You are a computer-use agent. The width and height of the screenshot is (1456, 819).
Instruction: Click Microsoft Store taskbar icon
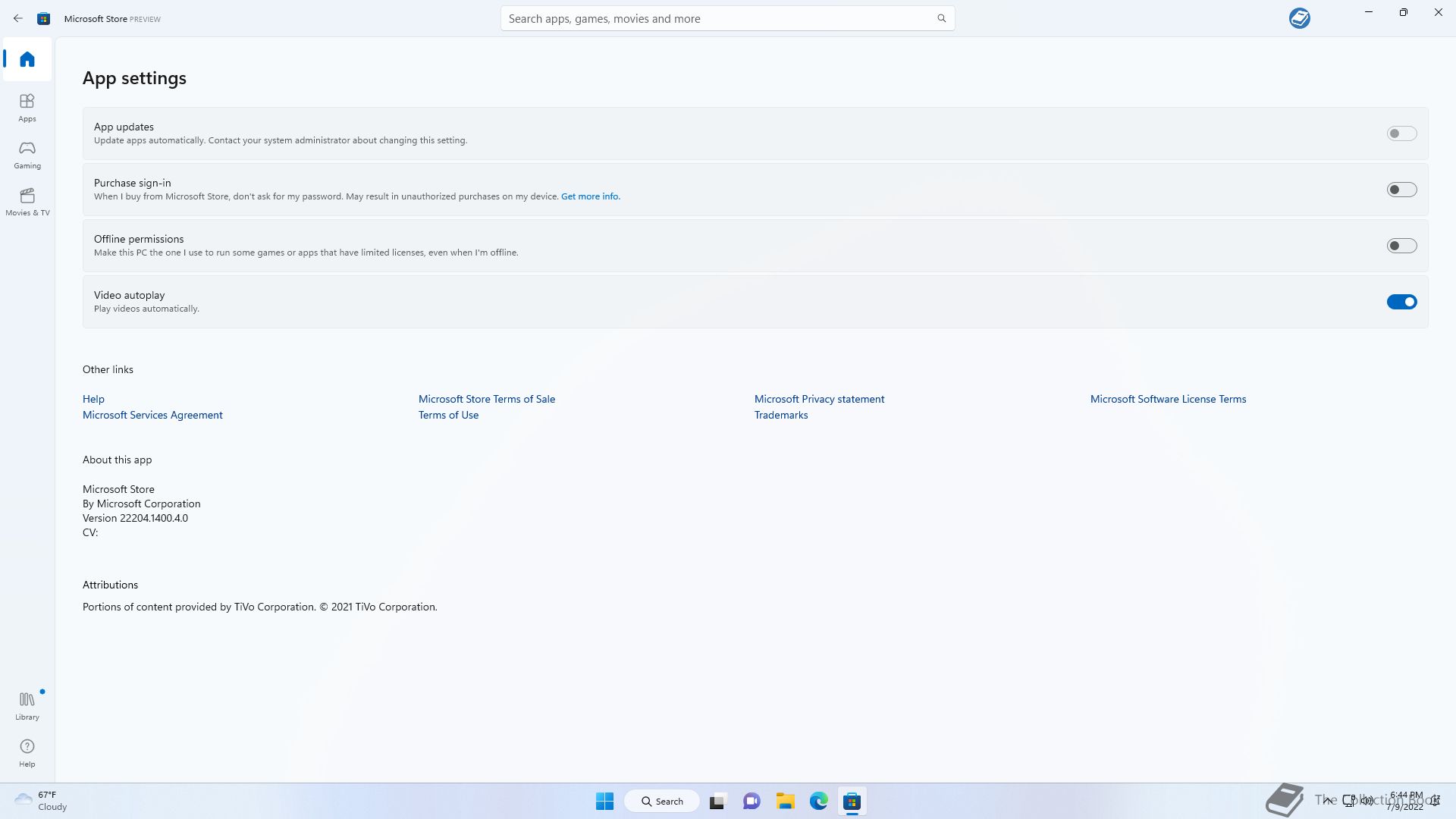[852, 801]
